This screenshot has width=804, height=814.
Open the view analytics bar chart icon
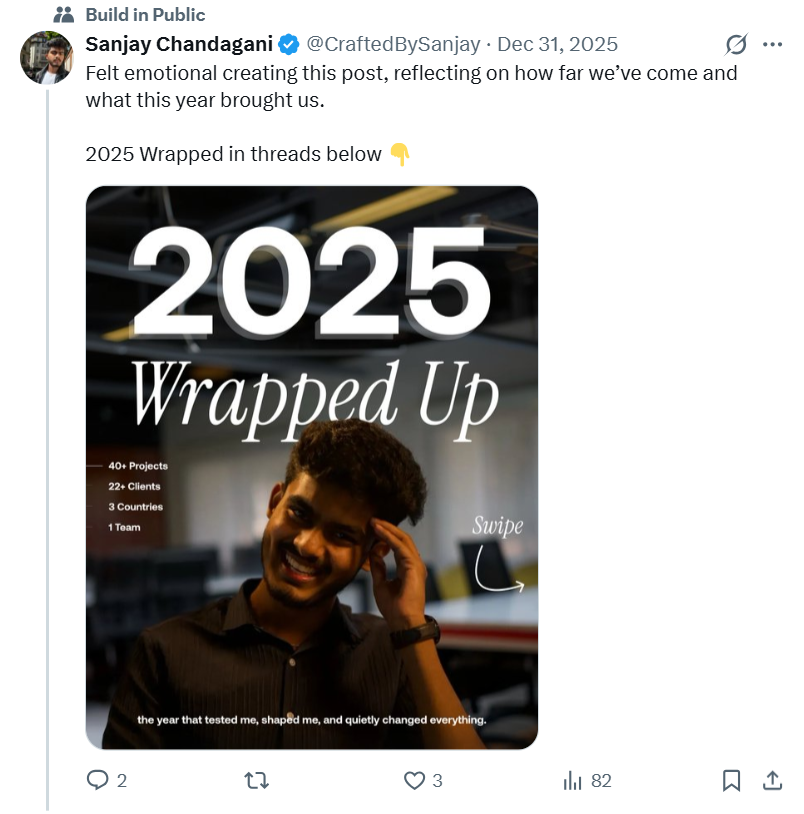573,780
